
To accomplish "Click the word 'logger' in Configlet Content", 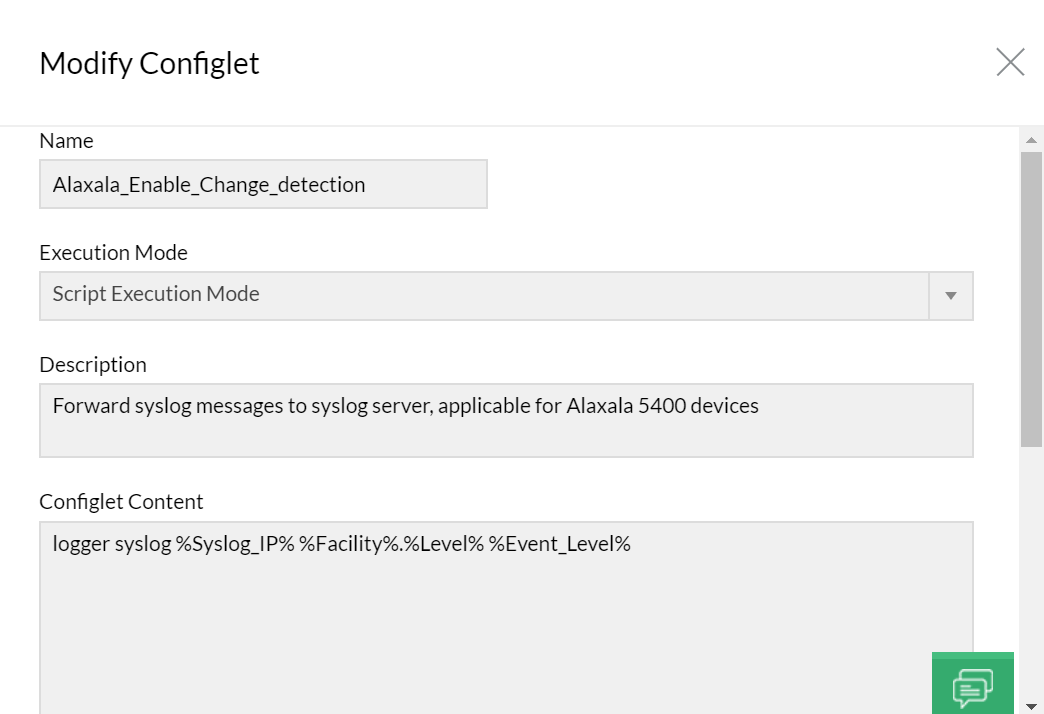I will coord(81,545).
